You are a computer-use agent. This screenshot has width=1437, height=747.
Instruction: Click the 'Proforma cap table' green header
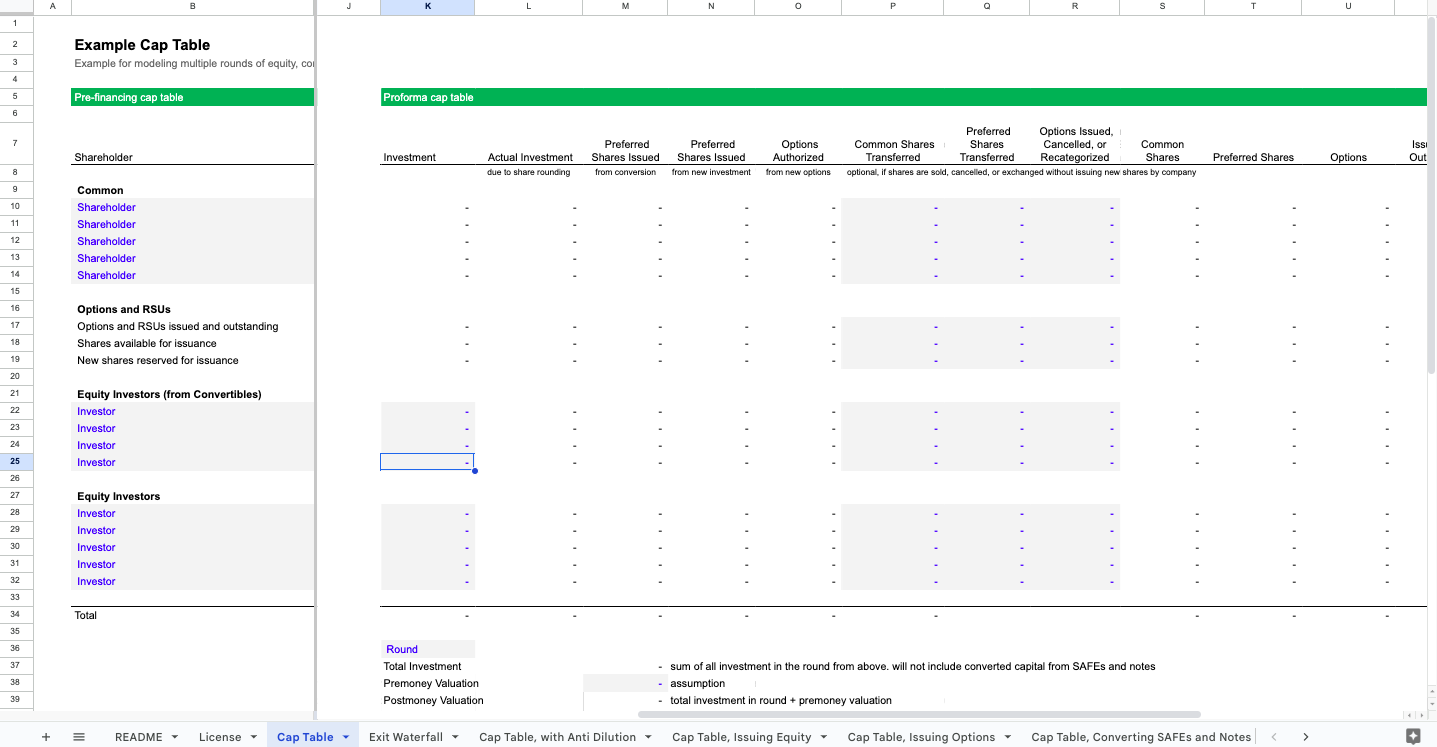click(904, 97)
